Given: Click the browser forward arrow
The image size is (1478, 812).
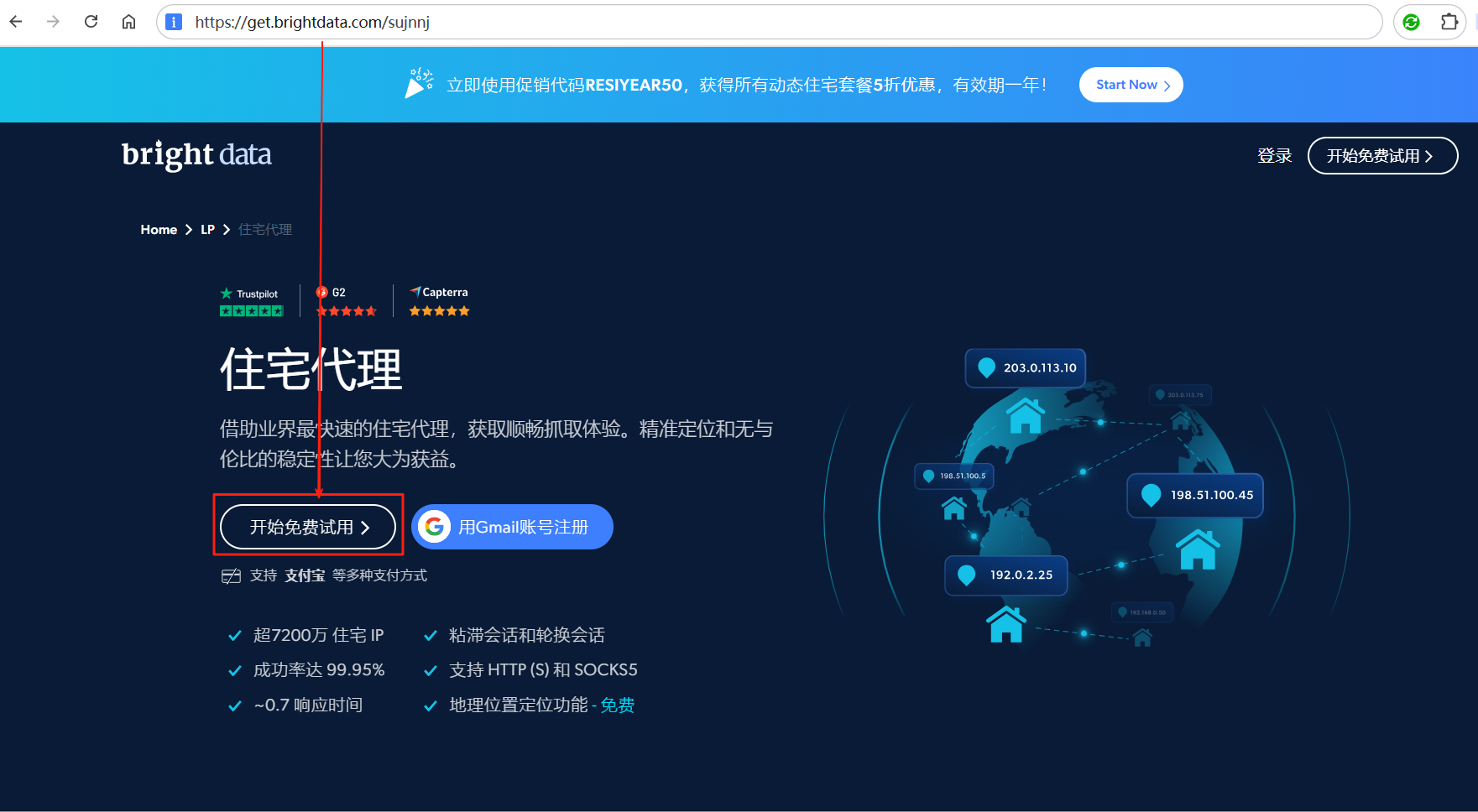Looking at the screenshot, I should click(53, 22).
